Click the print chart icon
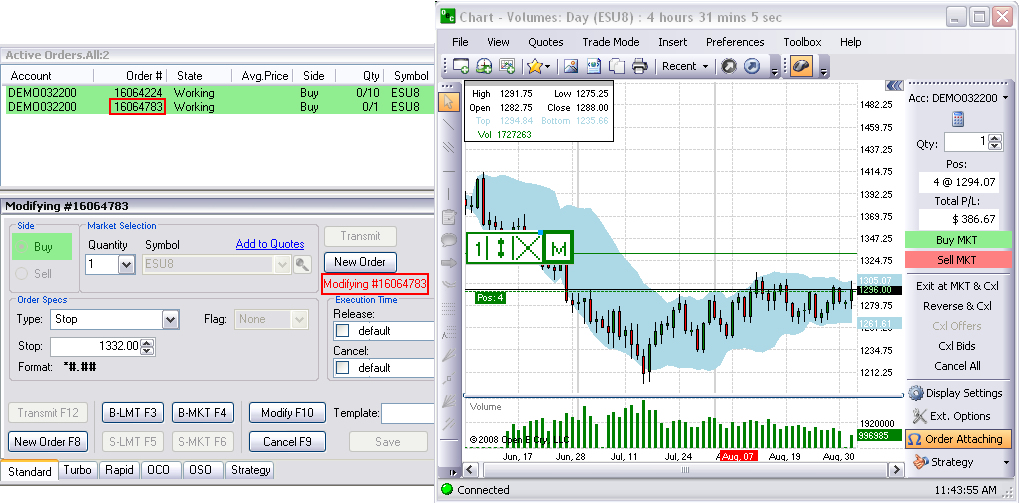1019x503 pixels. click(x=640, y=66)
